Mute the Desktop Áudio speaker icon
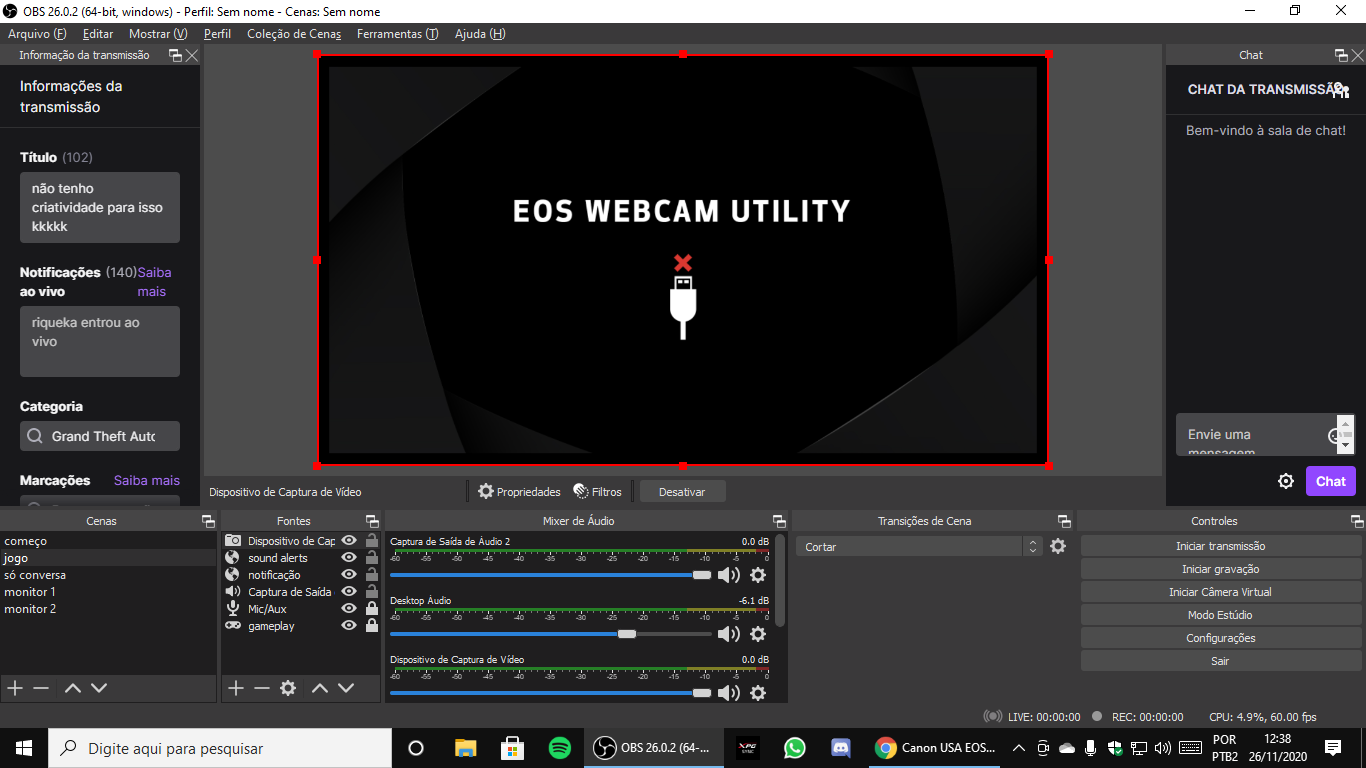 click(728, 634)
